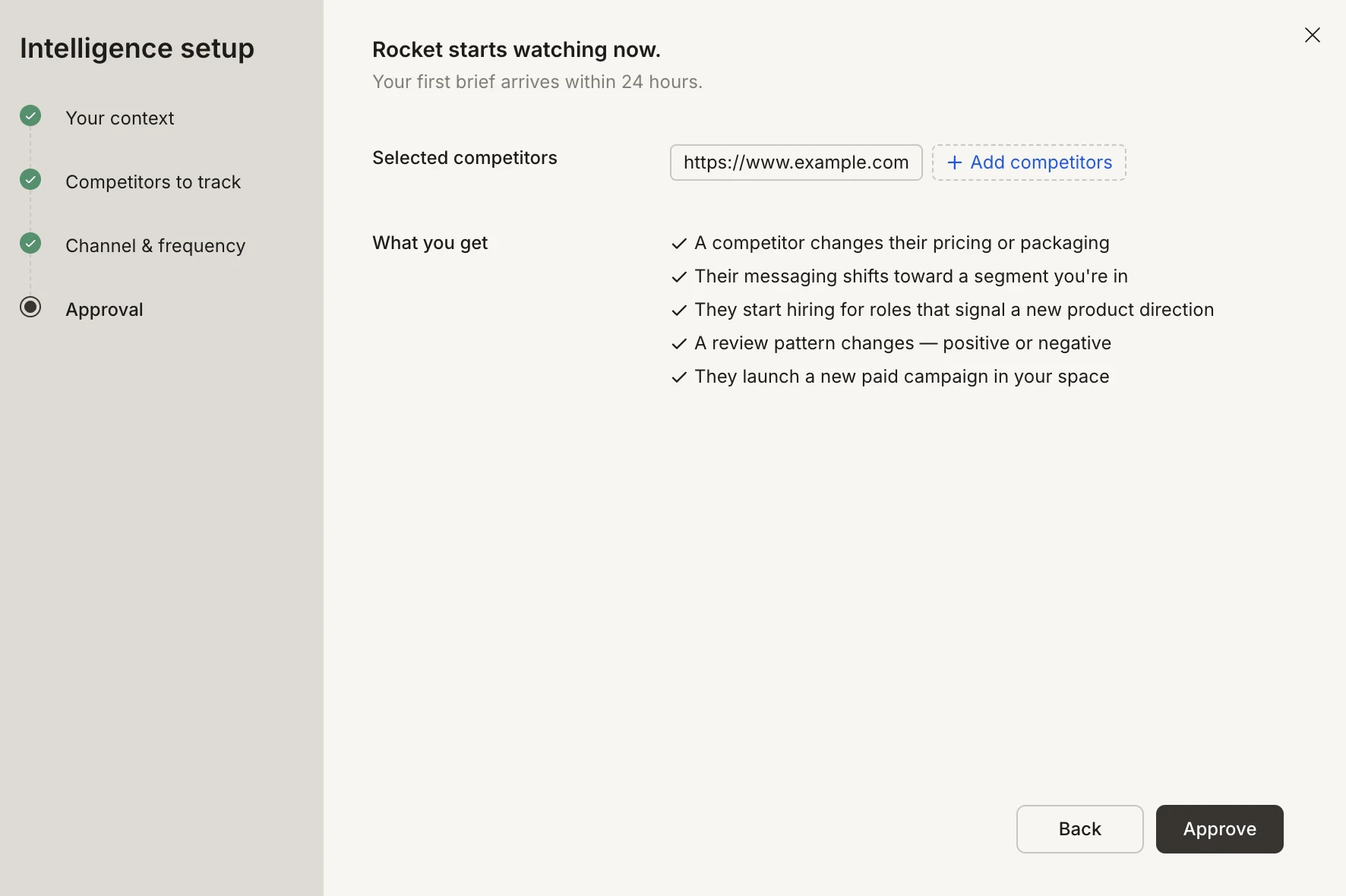Select the Approval step label
Image resolution: width=1346 pixels, height=896 pixels.
tap(104, 309)
